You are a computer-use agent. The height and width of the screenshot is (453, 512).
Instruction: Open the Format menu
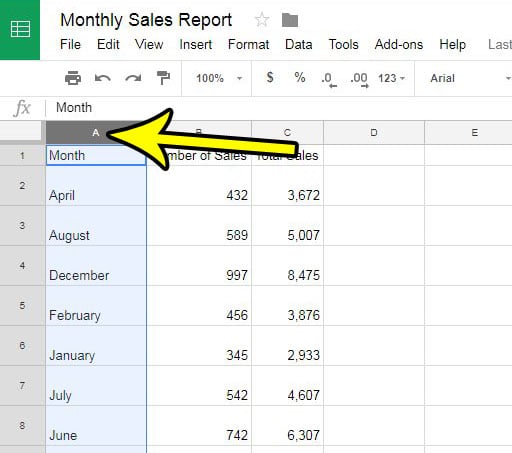point(248,44)
